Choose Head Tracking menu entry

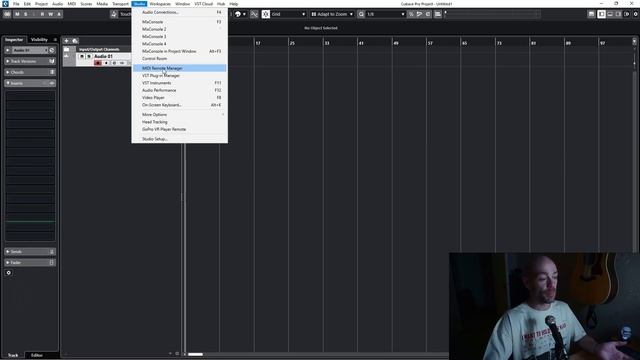click(180, 122)
